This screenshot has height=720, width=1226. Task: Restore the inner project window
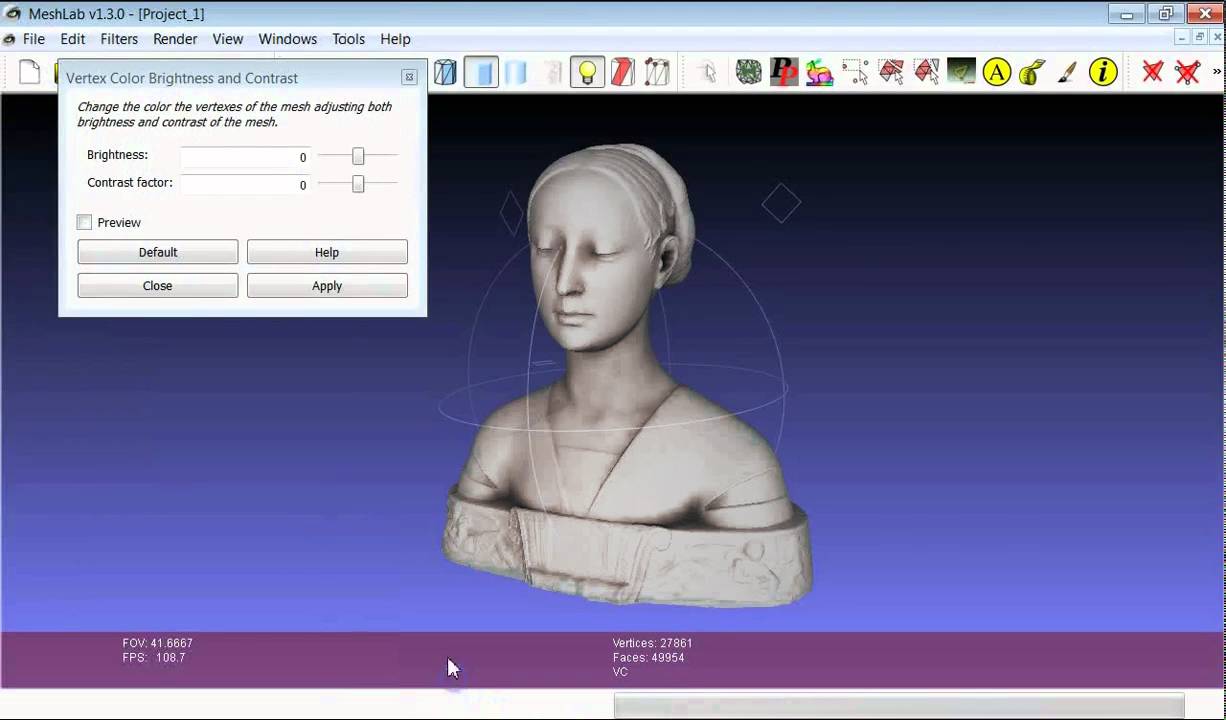click(x=1199, y=37)
